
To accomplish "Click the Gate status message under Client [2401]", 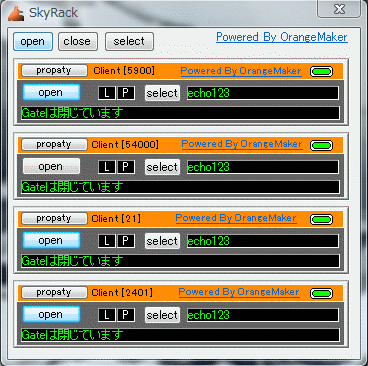I will coord(180,335).
